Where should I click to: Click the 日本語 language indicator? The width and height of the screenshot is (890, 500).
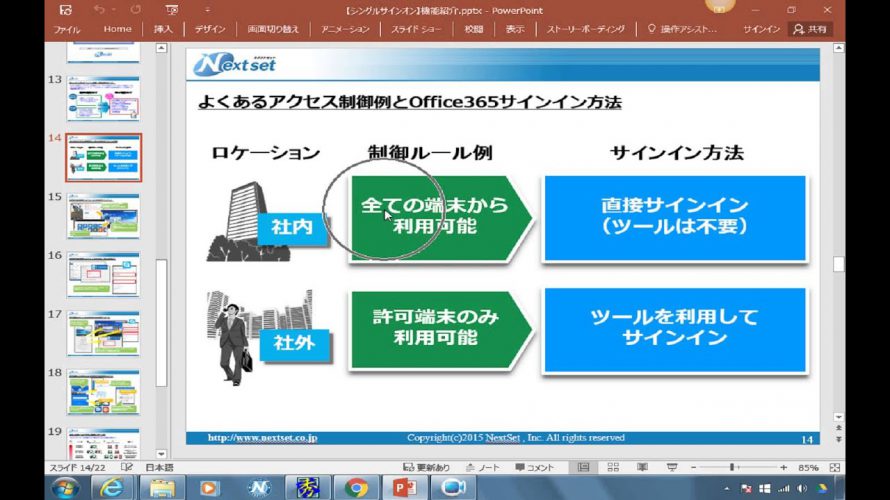point(159,468)
